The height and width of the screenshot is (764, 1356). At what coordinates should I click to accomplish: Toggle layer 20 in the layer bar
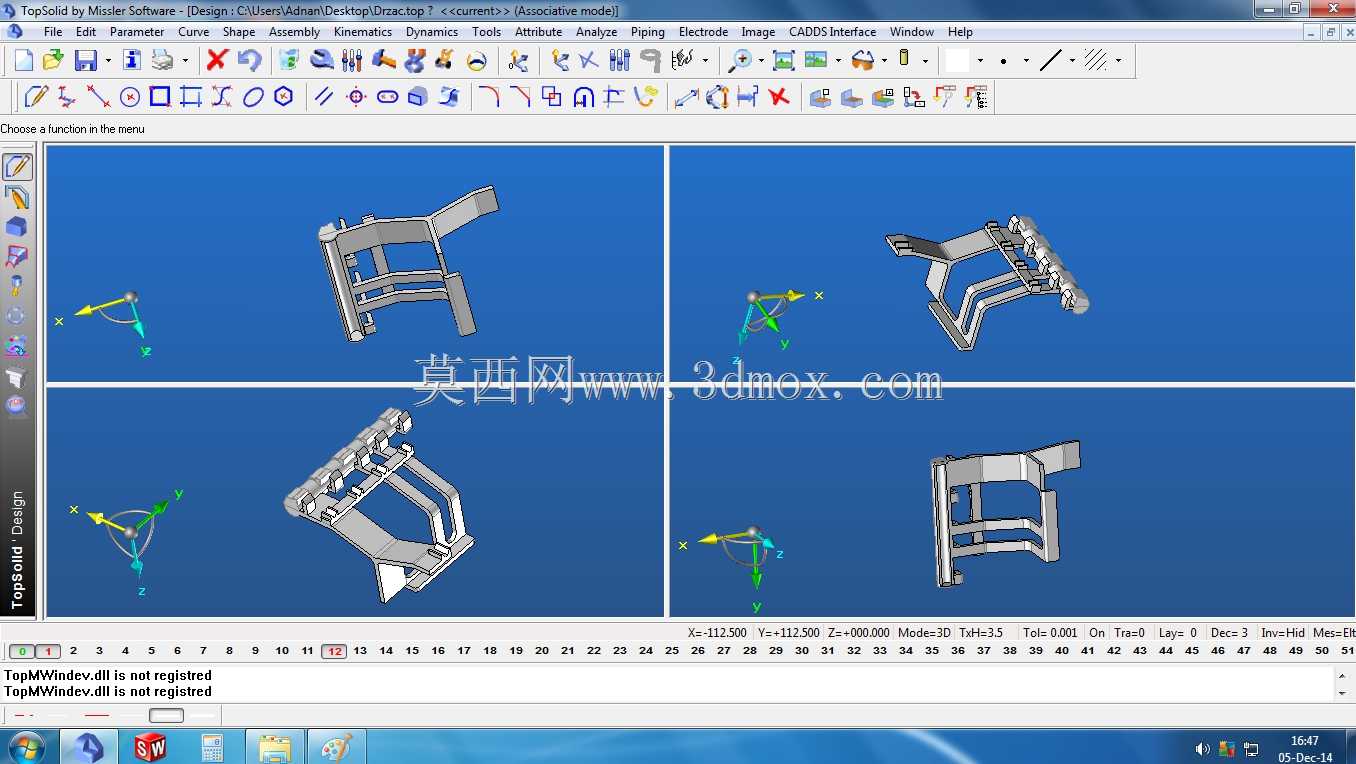tap(542, 651)
